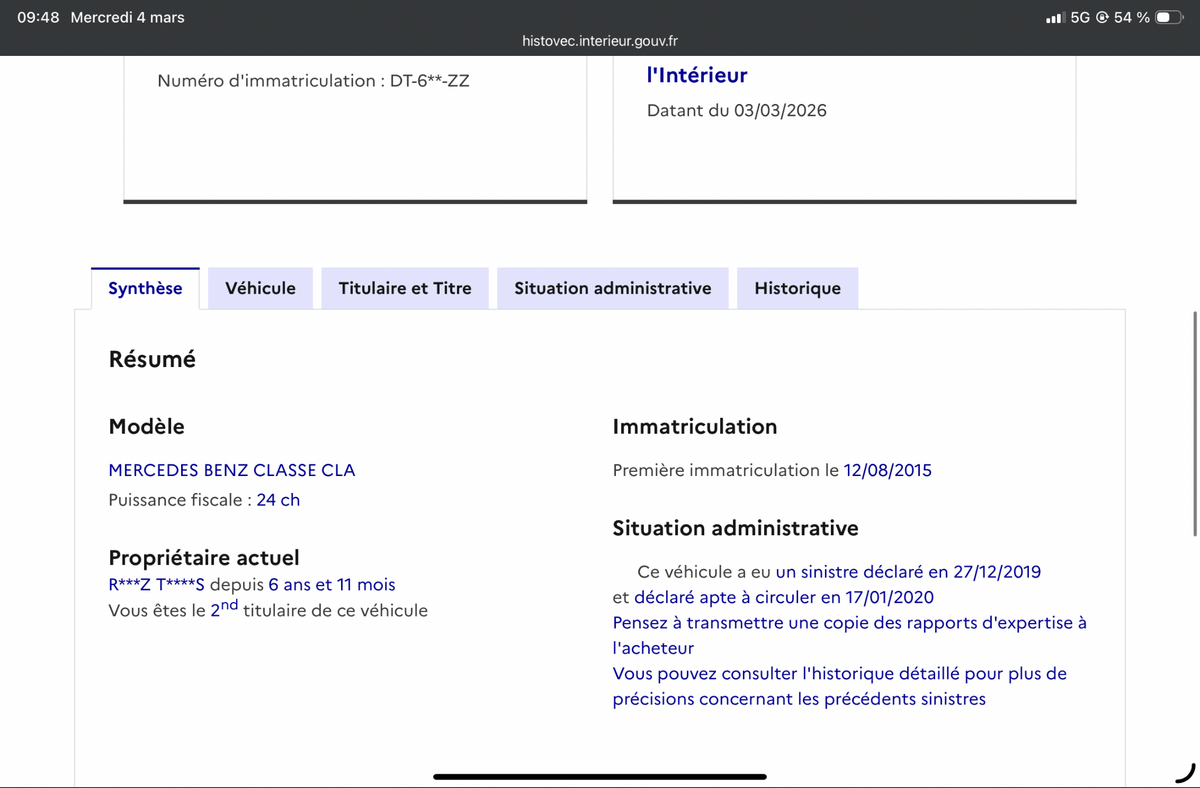Tap 'déclaré apte à circuler en 17/01/2020'
This screenshot has height=788, width=1200.
click(x=784, y=598)
